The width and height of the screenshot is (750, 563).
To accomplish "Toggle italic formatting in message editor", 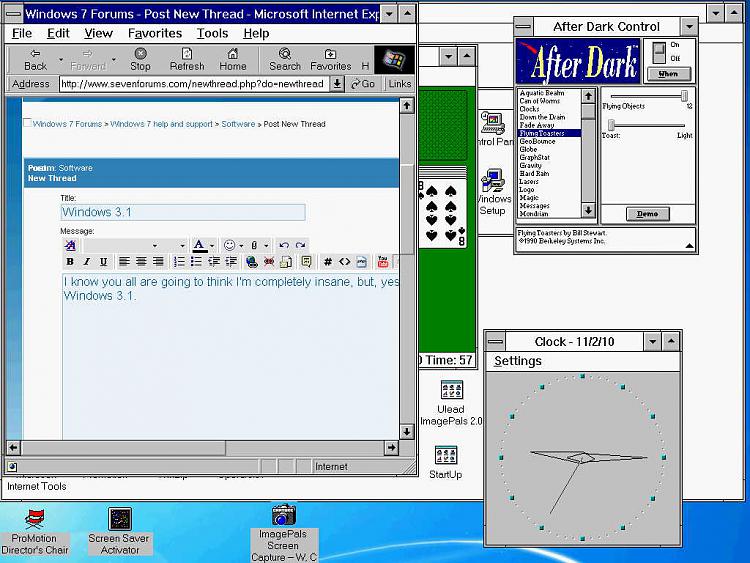I will point(87,262).
